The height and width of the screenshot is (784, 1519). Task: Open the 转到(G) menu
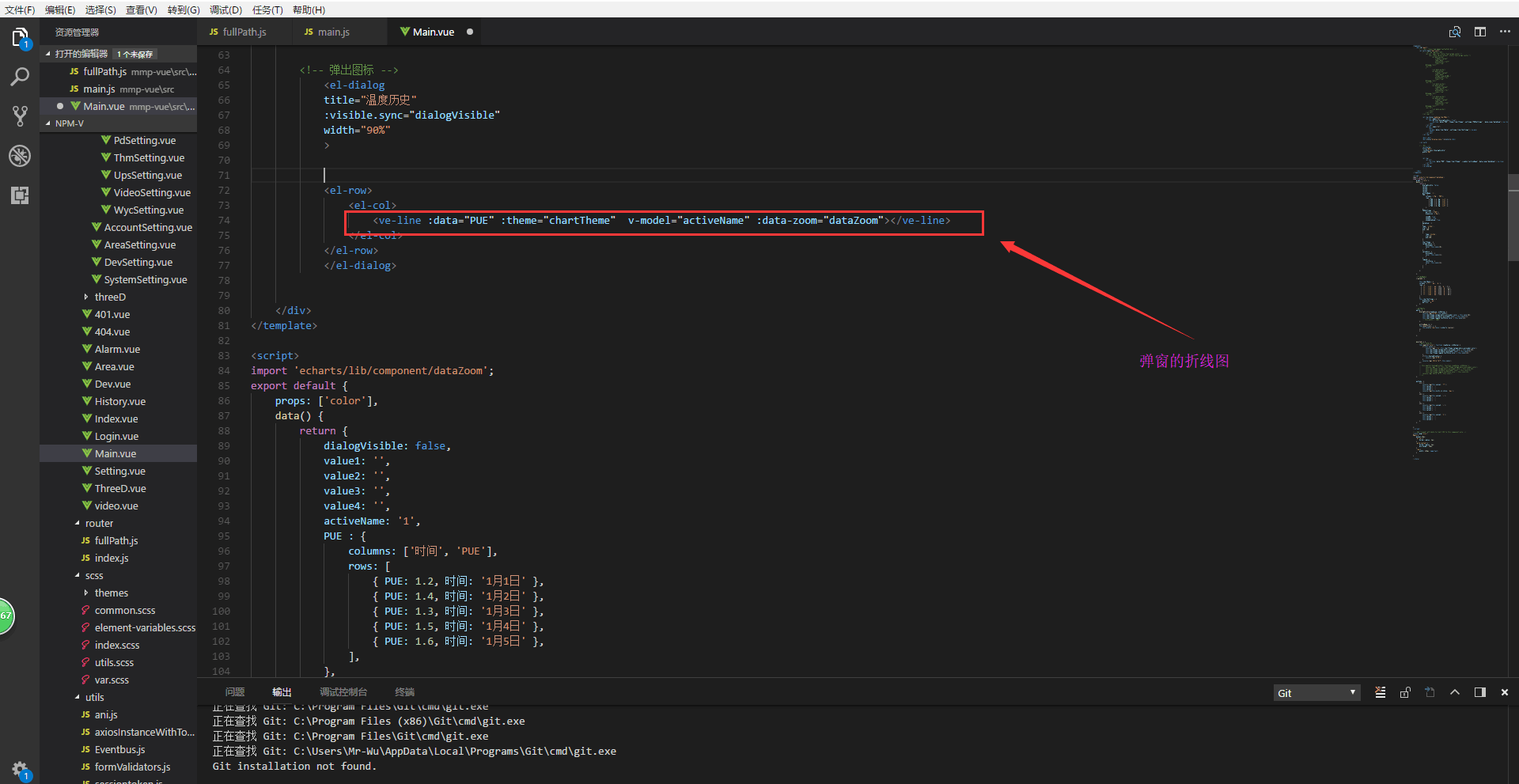(x=184, y=9)
